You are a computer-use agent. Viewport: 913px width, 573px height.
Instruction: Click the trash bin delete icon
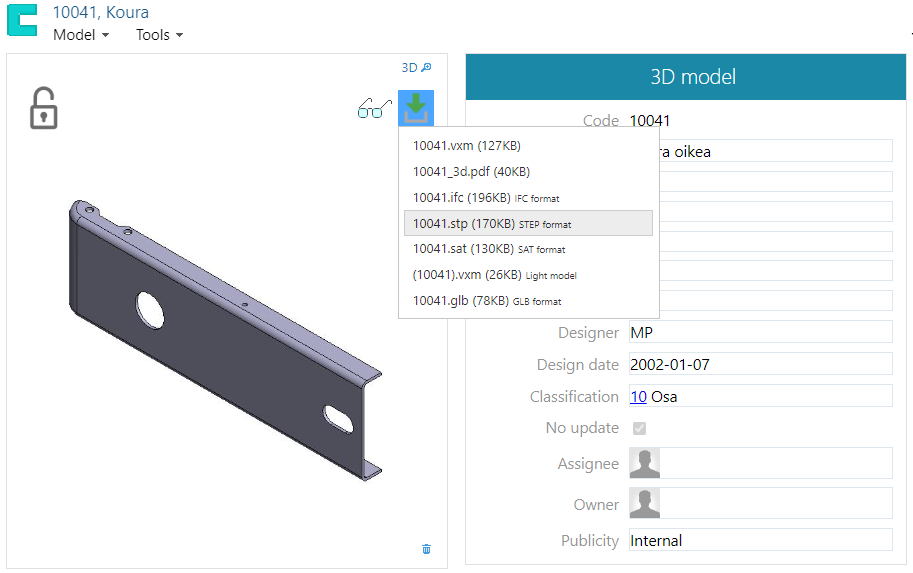coord(427,549)
